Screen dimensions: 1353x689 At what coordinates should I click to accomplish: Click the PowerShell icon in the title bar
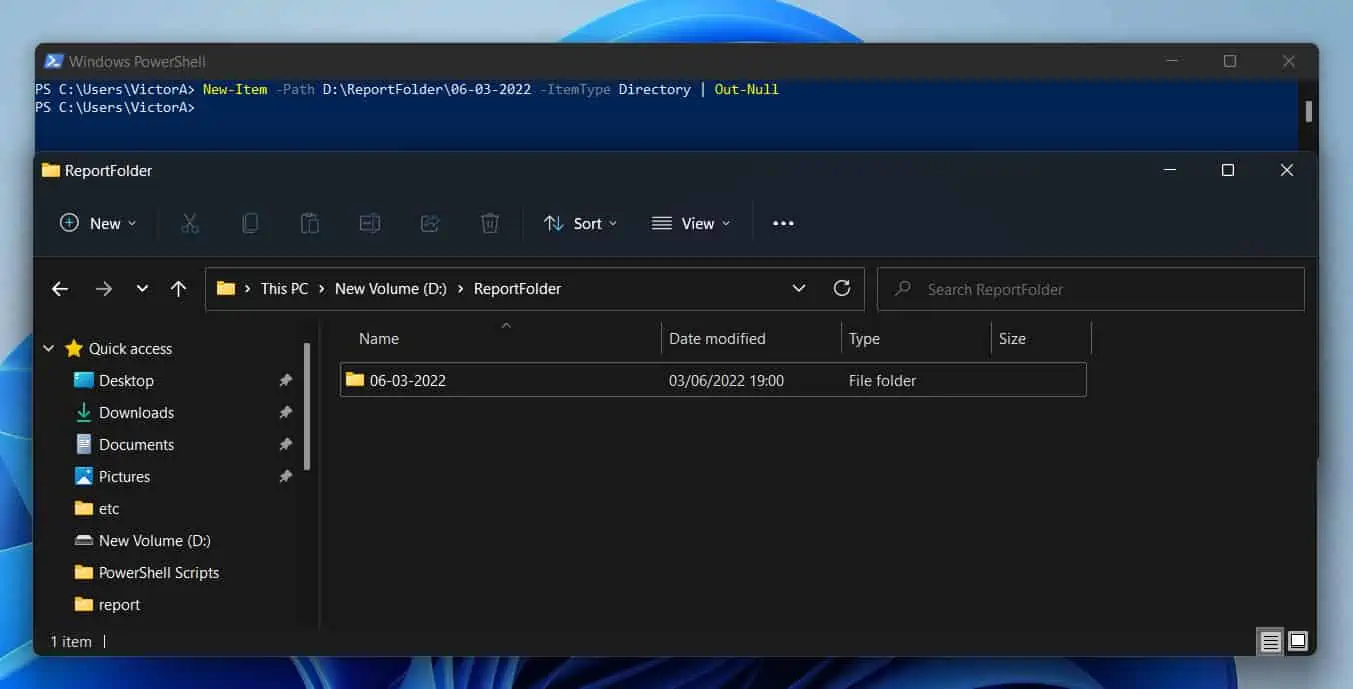tap(54, 61)
